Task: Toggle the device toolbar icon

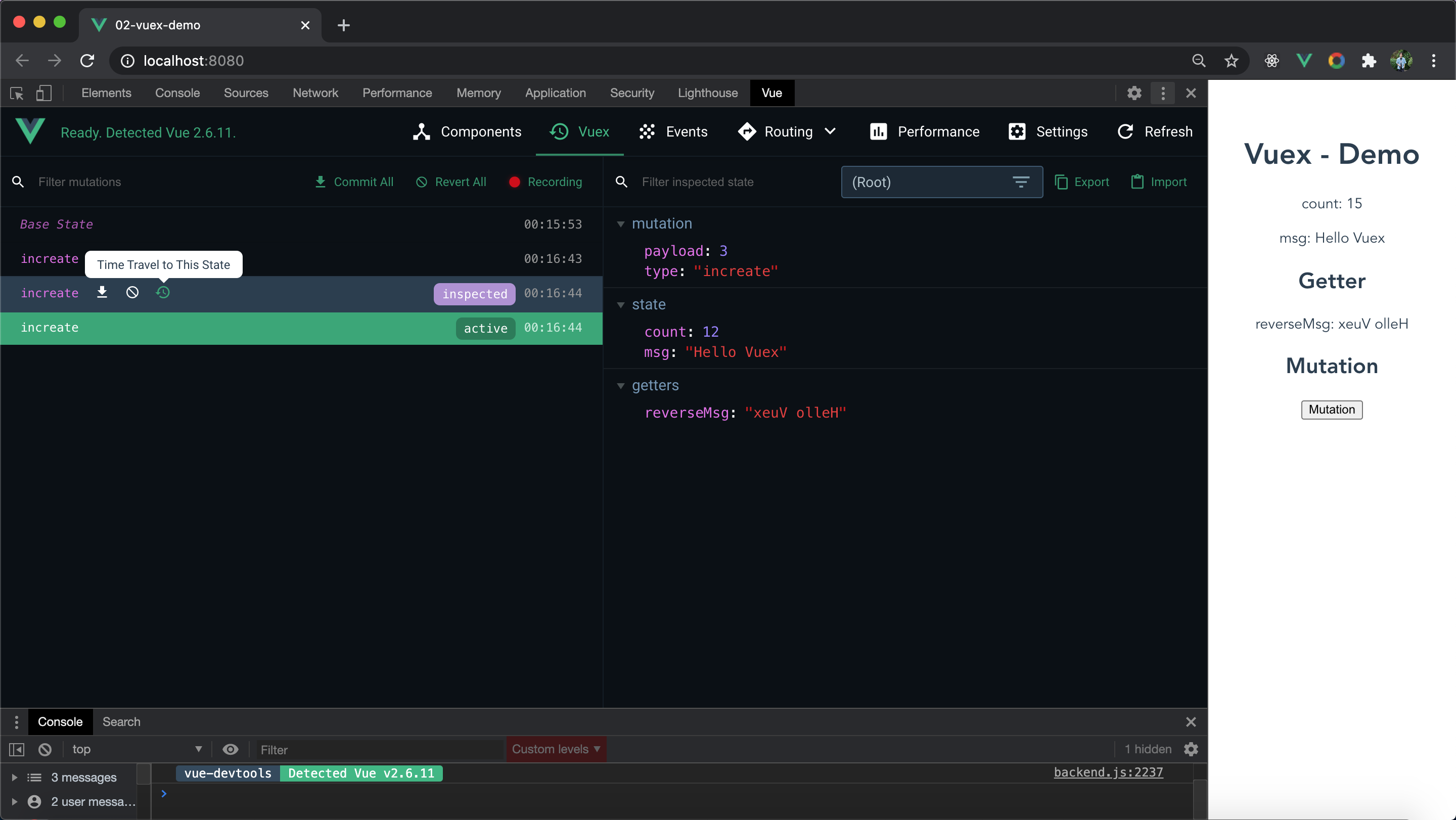Action: pos(43,93)
